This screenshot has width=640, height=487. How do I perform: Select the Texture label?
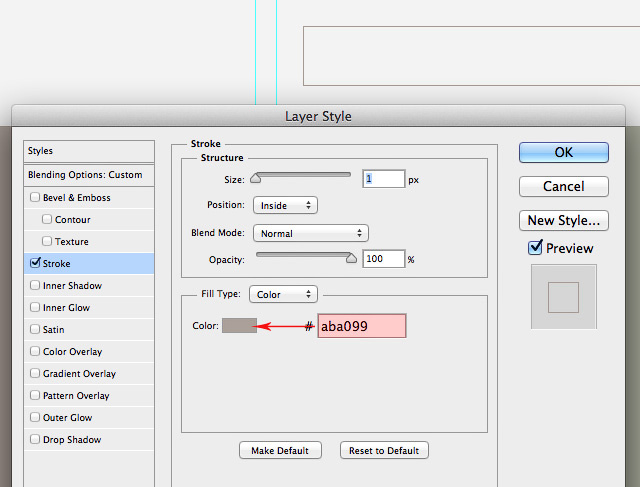(72, 242)
